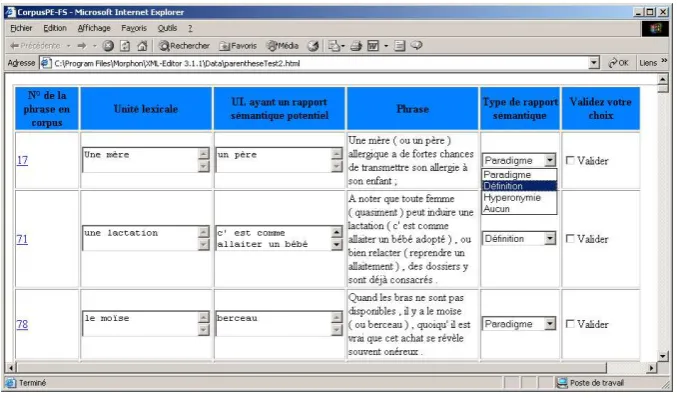The width and height of the screenshot is (677, 398).
Task: Open phrase number 78 link
Action: click(22, 324)
